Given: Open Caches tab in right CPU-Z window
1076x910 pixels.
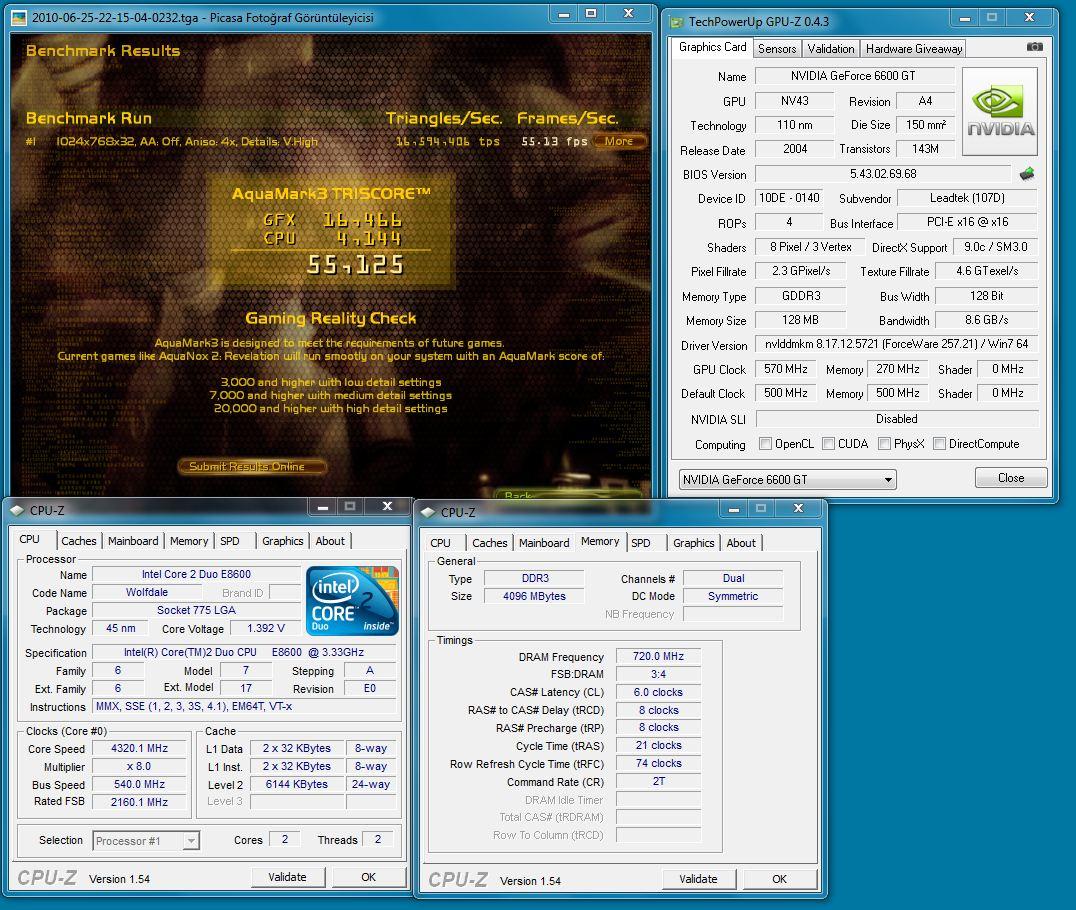Looking at the screenshot, I should (x=489, y=543).
